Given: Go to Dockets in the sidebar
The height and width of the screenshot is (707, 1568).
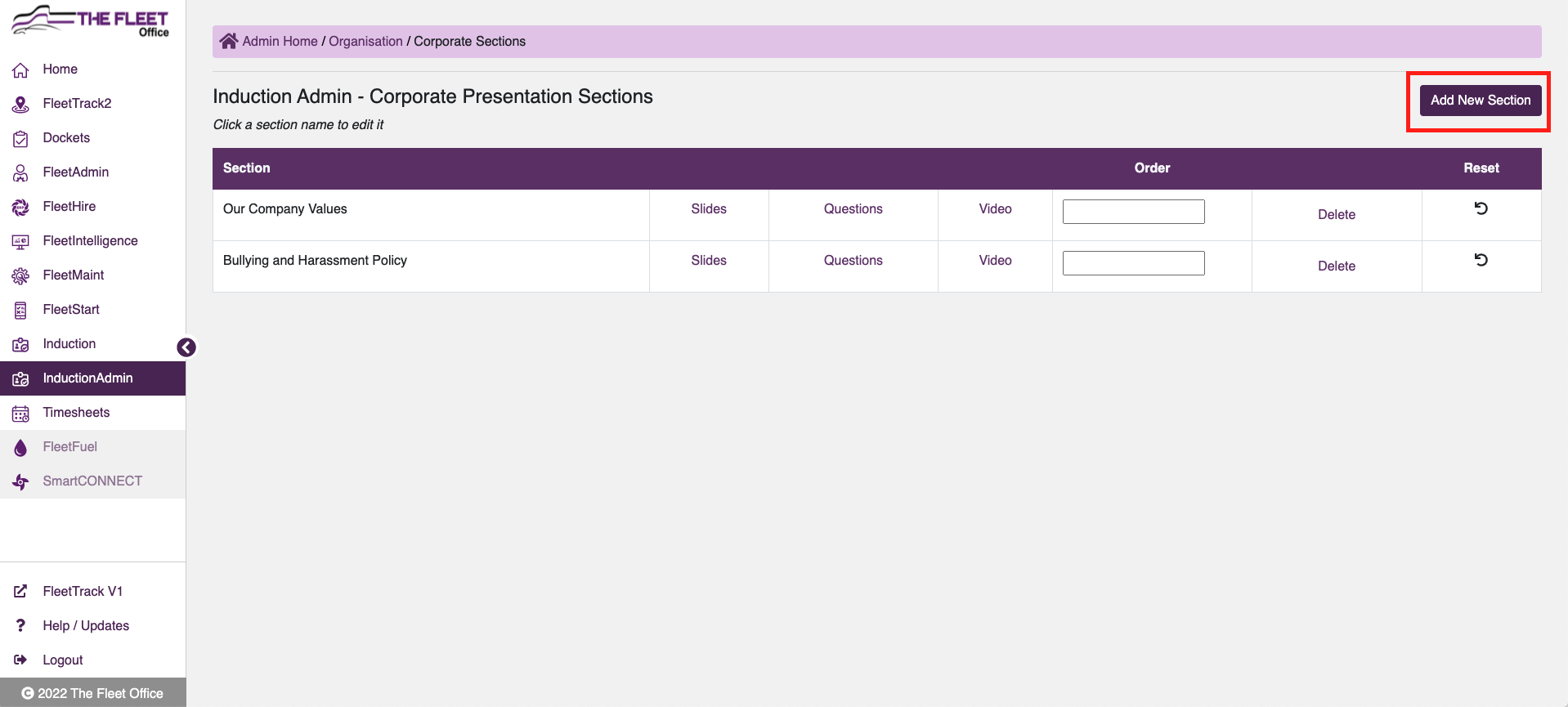Looking at the screenshot, I should (x=66, y=138).
